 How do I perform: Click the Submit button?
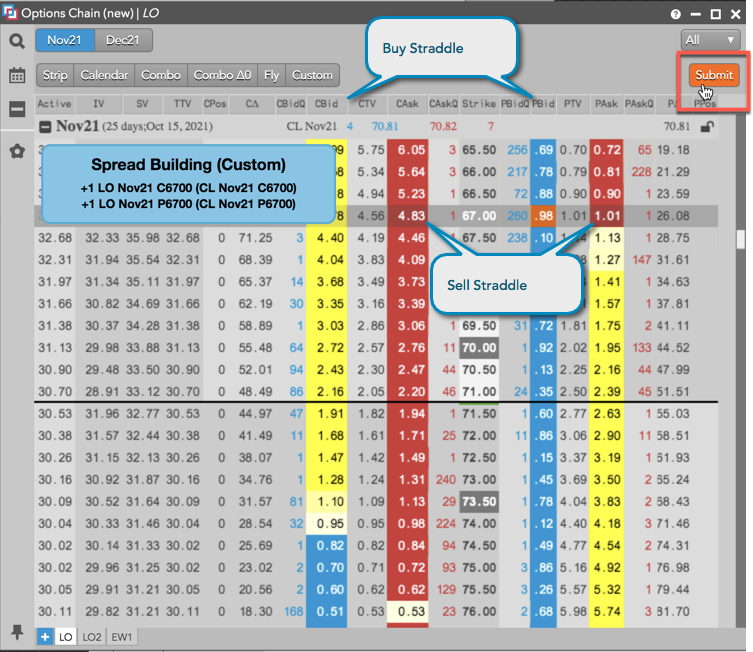714,76
